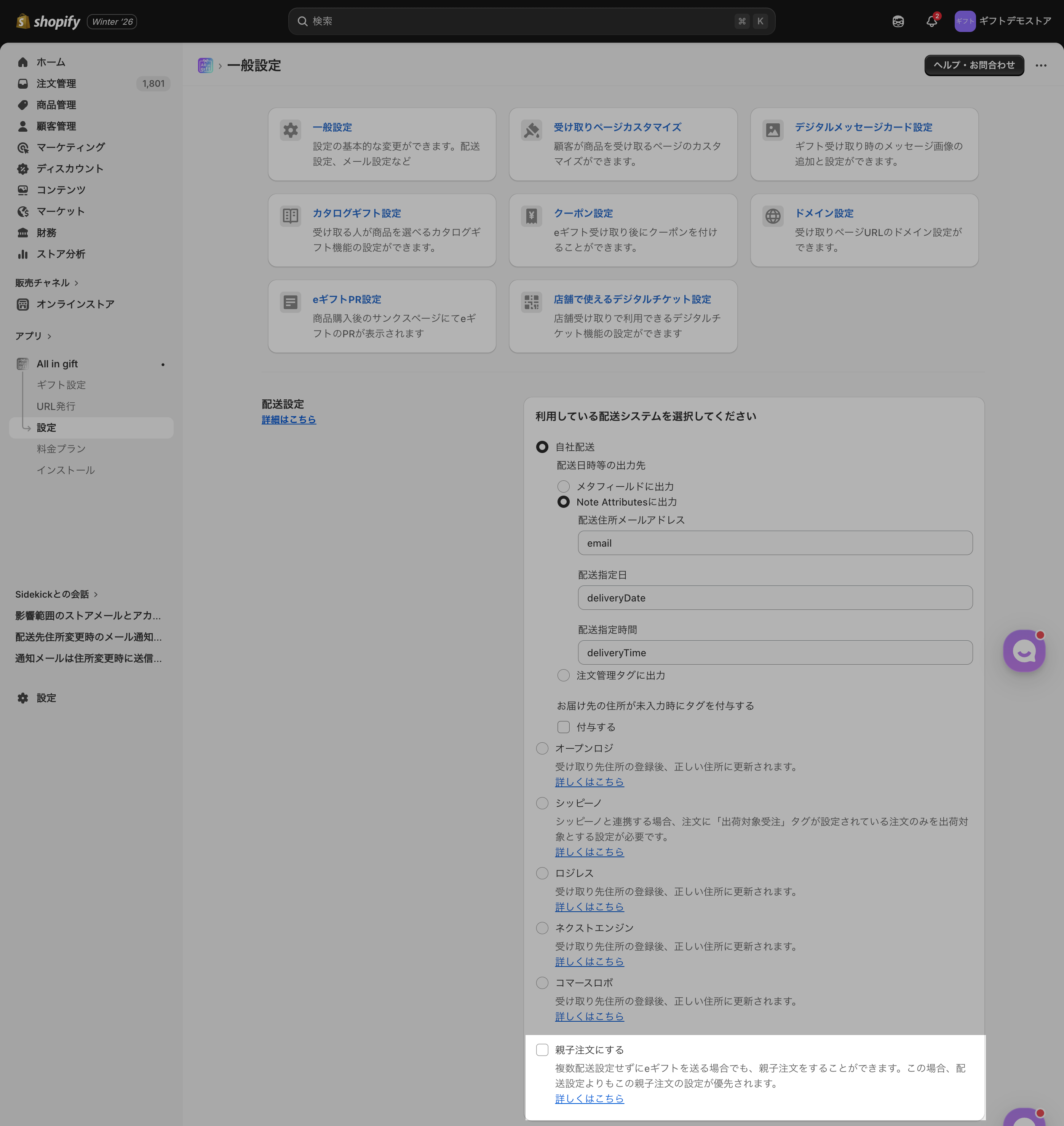The image size is (1064, 1126).
Task: Select the オープンロジ radio option
Action: click(542, 748)
